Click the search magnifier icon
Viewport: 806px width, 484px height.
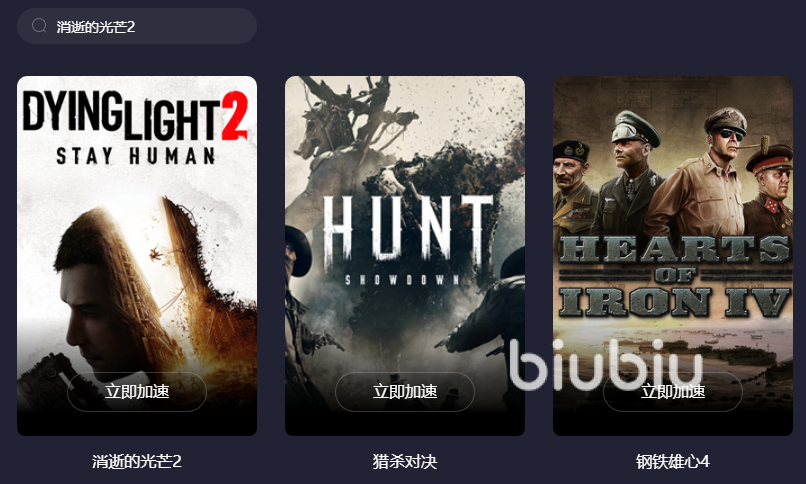pos(39,26)
